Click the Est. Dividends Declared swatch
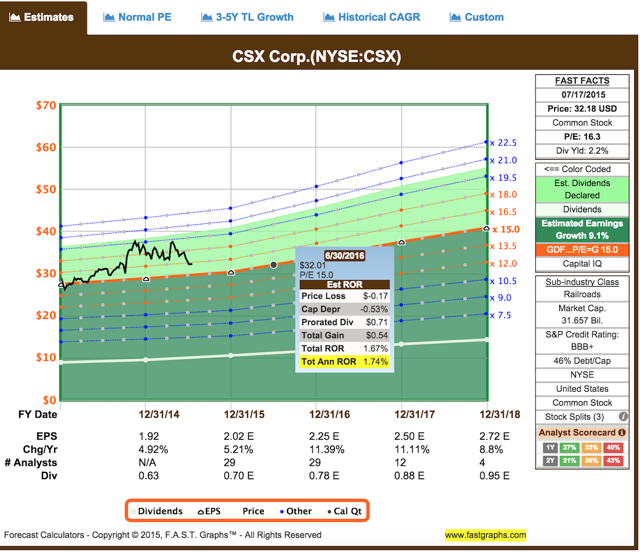Screen dimensions: 640x552 [x=582, y=189]
